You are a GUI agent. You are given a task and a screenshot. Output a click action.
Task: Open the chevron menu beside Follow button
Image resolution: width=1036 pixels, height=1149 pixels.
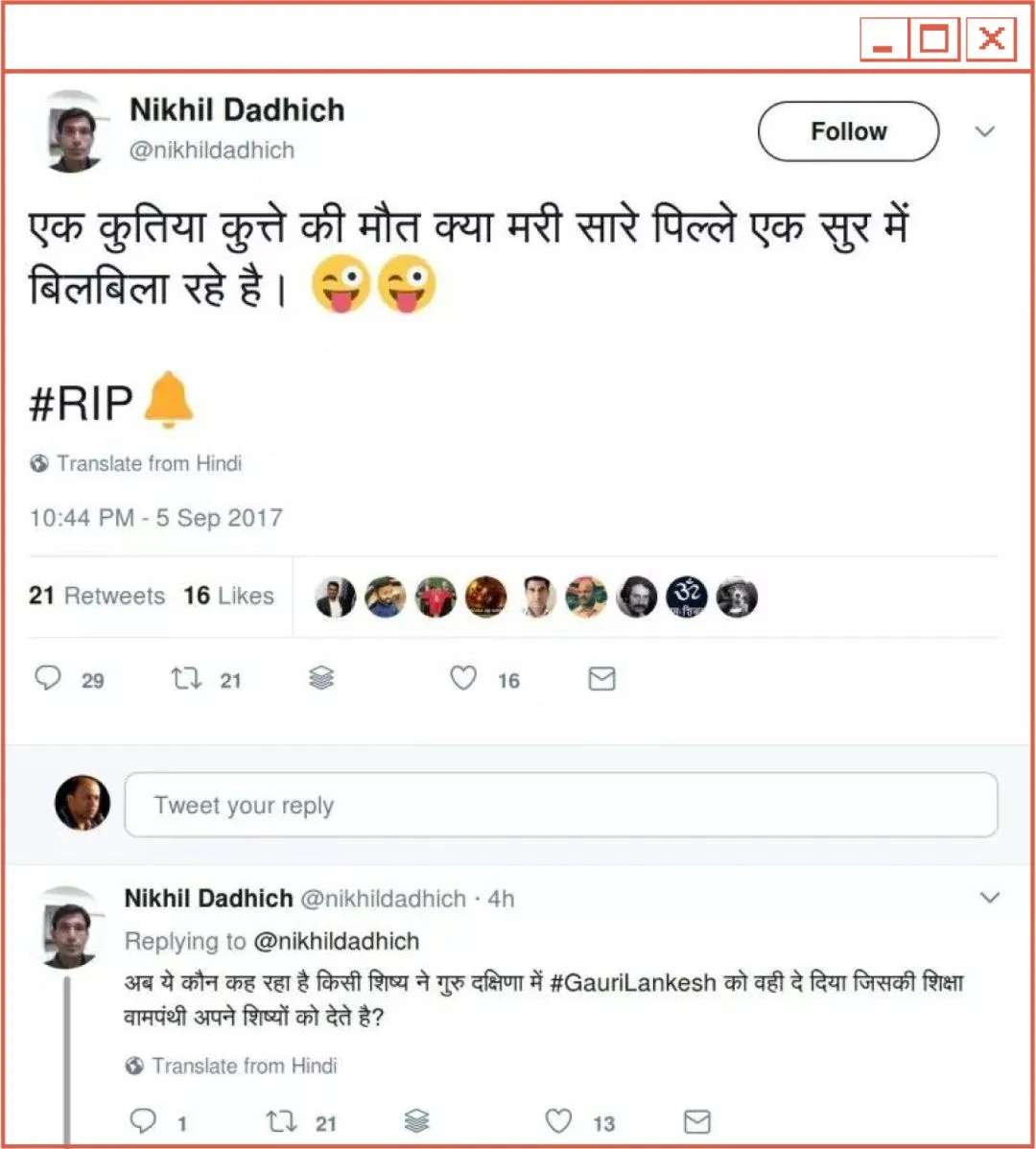(985, 131)
